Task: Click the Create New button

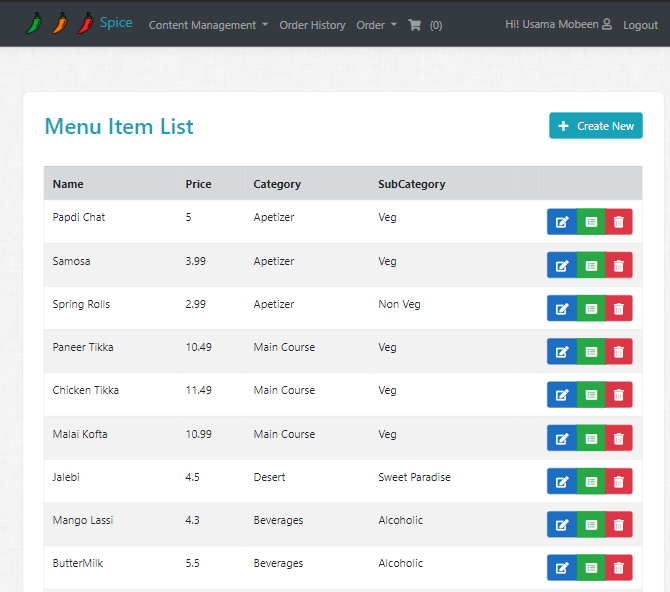Action: pos(596,126)
